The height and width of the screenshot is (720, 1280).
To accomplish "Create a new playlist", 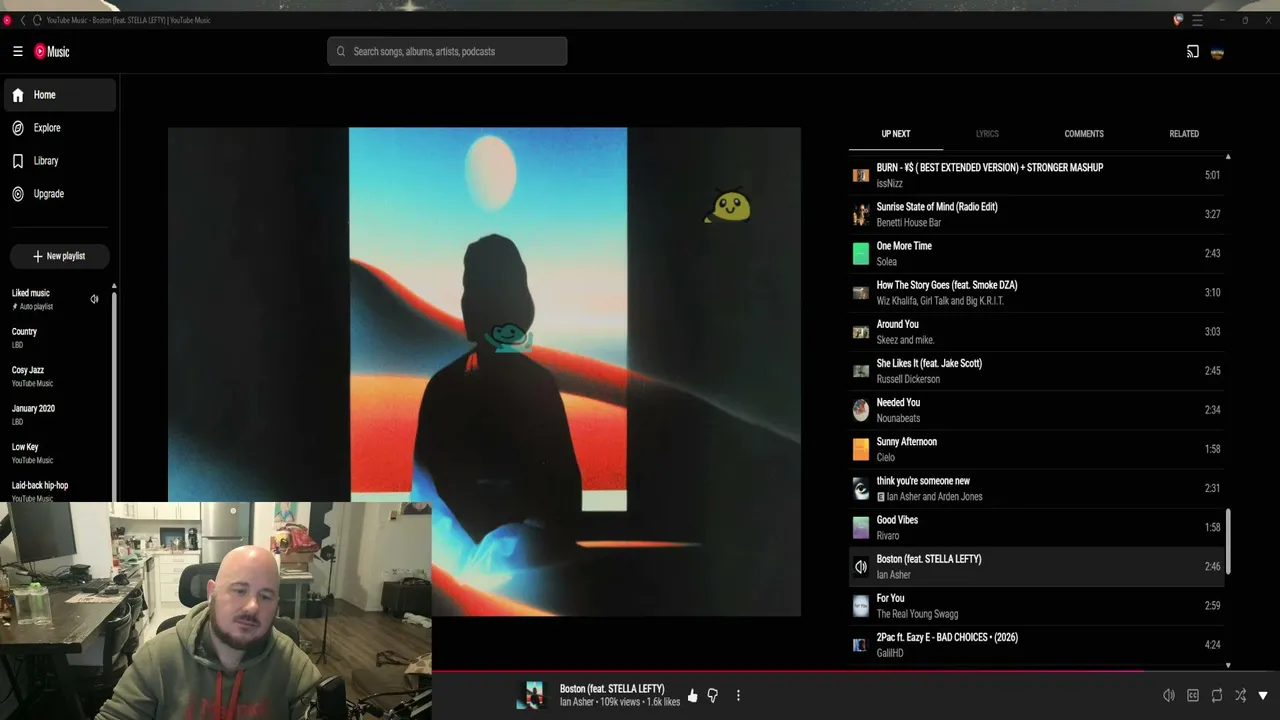I will click(x=60, y=256).
